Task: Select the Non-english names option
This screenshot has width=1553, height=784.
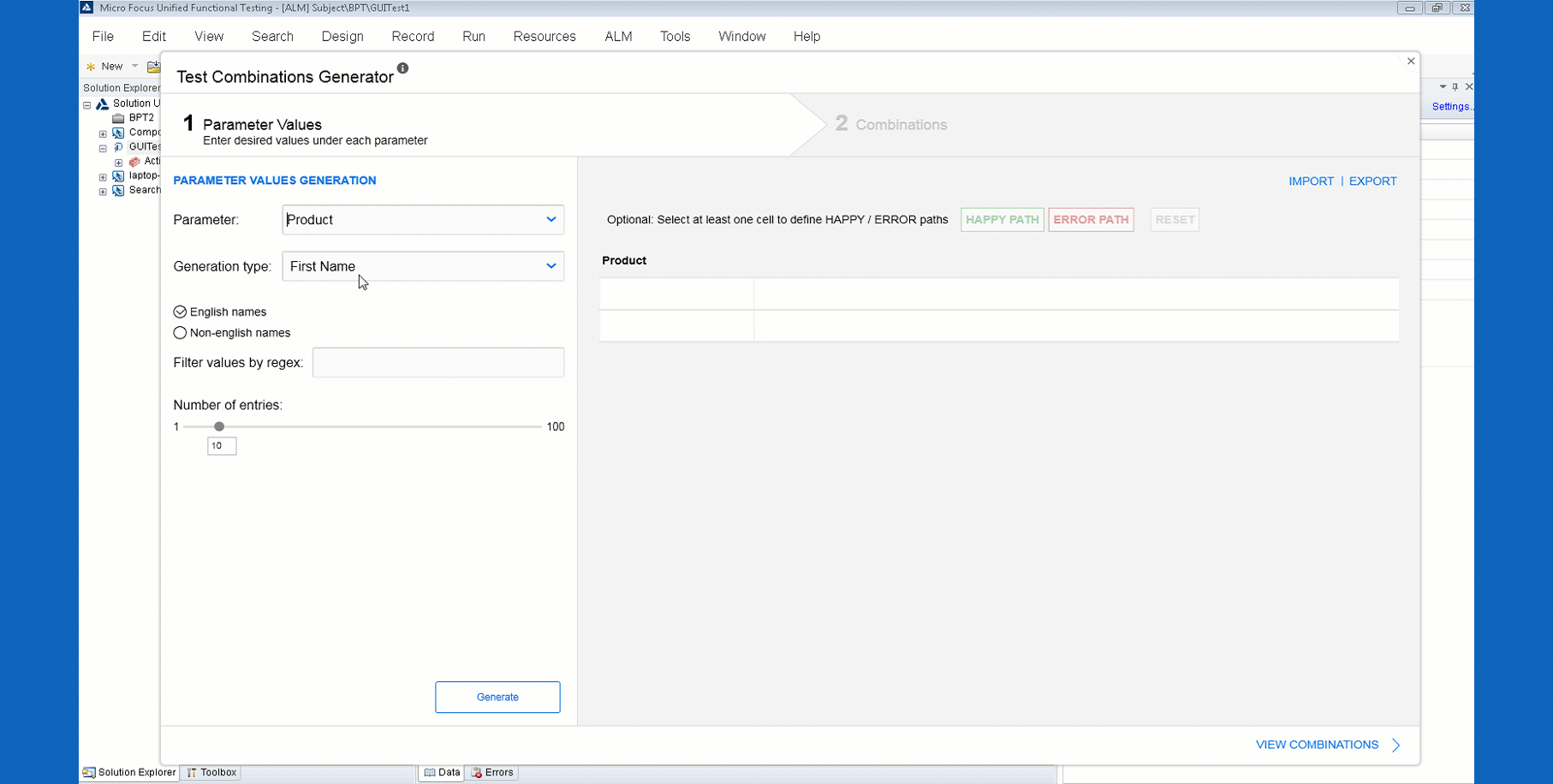Action: 180,333
